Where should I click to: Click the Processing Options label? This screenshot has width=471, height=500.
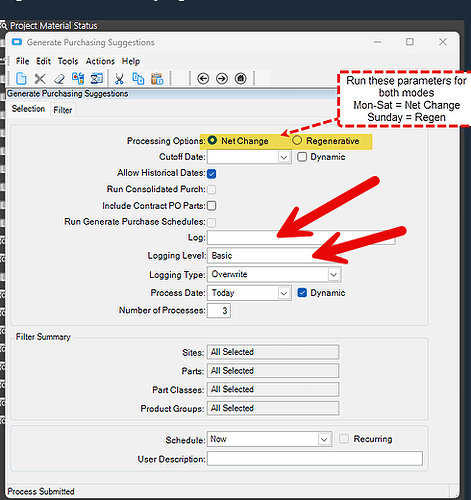(x=166, y=141)
